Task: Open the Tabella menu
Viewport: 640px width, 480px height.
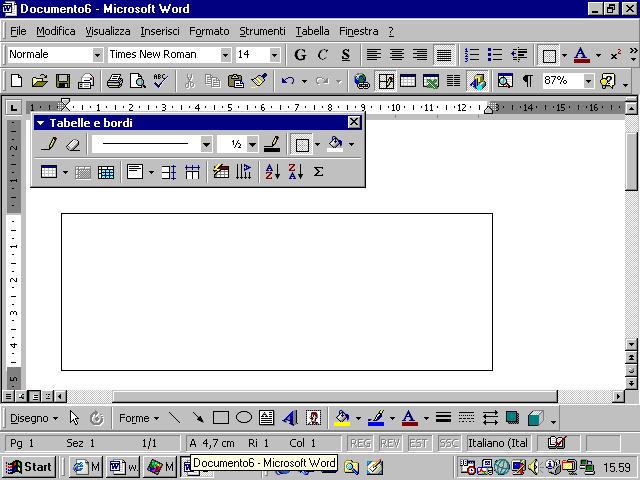Action: coord(312,31)
